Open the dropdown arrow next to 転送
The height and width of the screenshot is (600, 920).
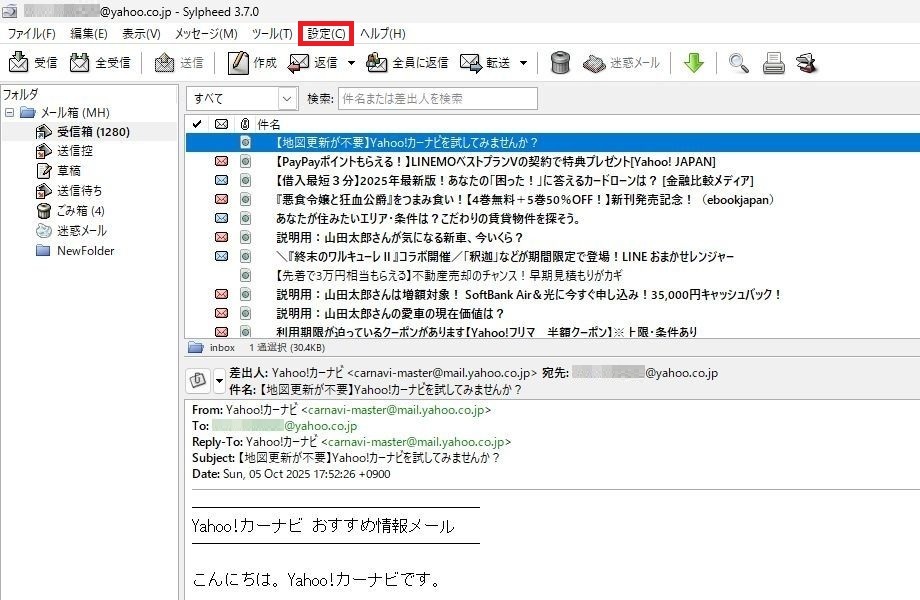tap(525, 63)
